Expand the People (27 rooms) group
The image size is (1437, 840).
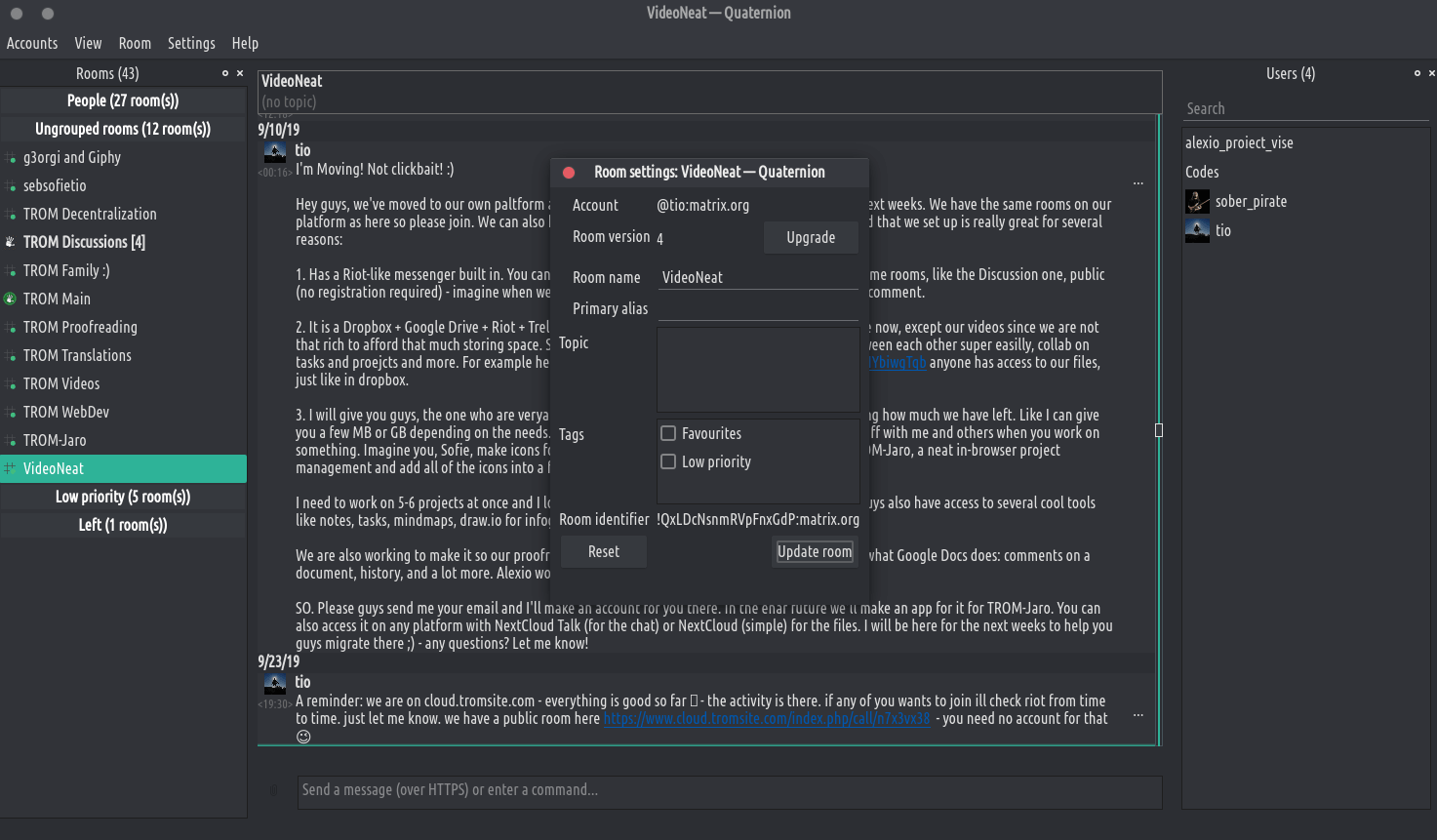[123, 100]
